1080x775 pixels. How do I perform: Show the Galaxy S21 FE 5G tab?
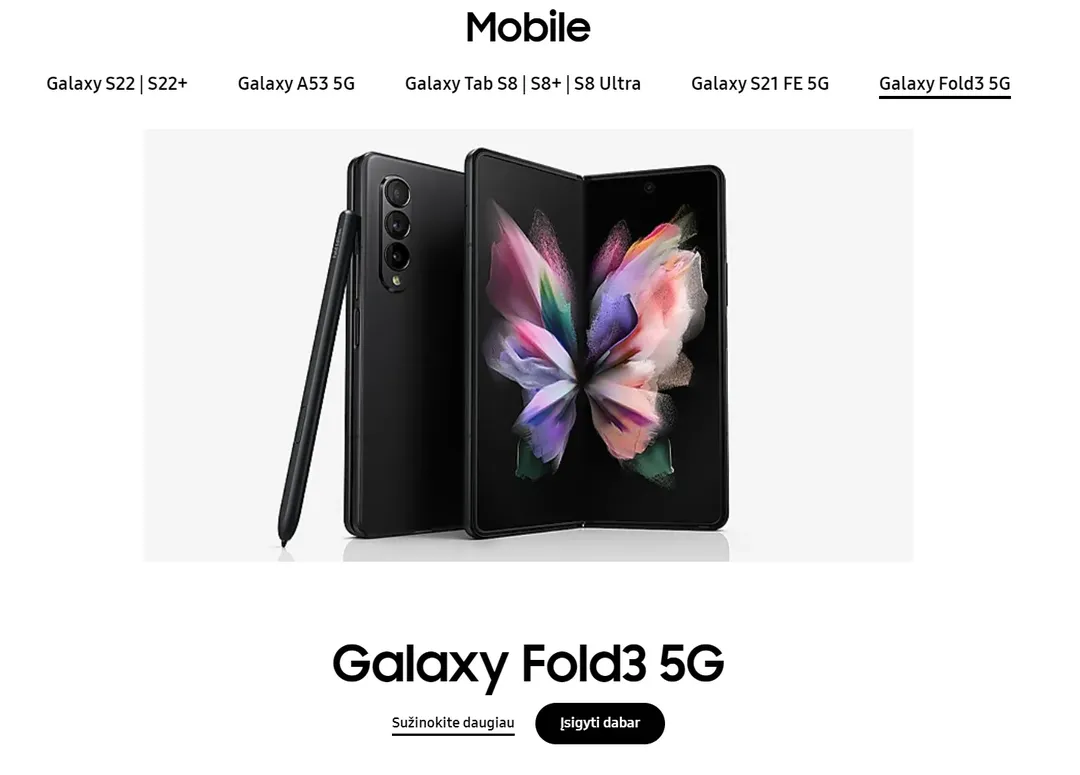(x=760, y=83)
